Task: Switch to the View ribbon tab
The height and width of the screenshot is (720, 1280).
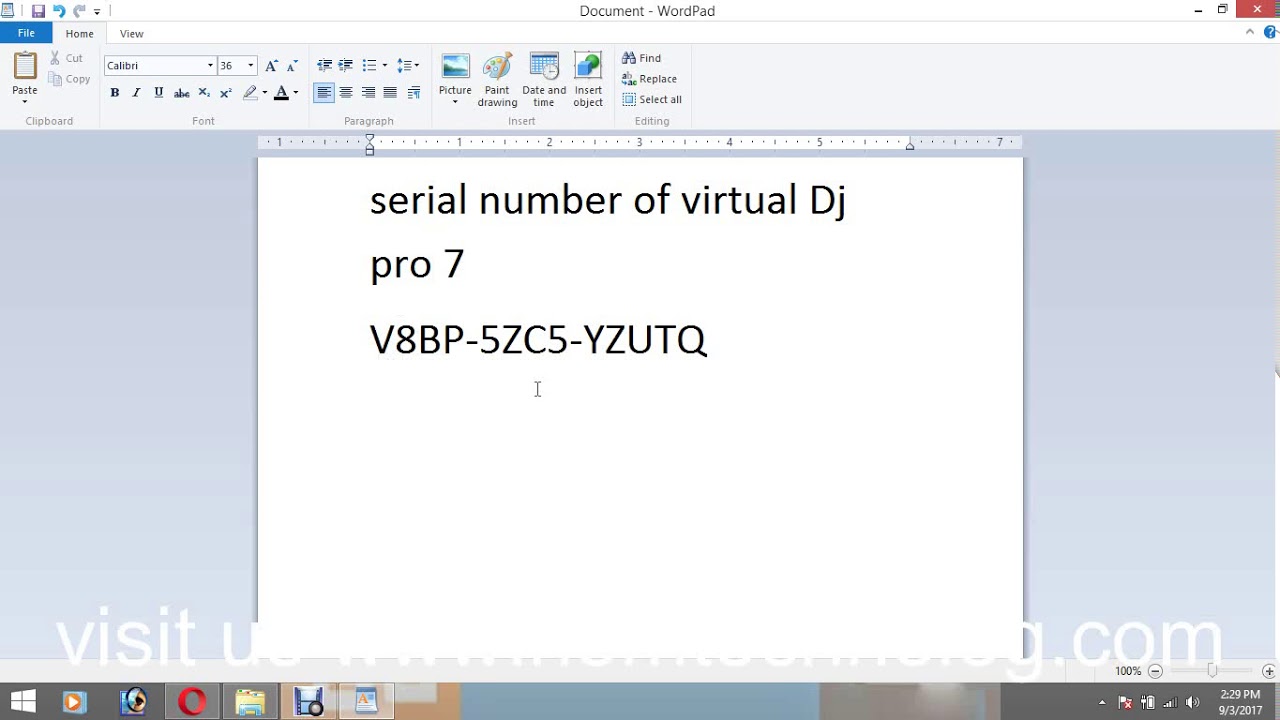Action: pyautogui.click(x=131, y=34)
